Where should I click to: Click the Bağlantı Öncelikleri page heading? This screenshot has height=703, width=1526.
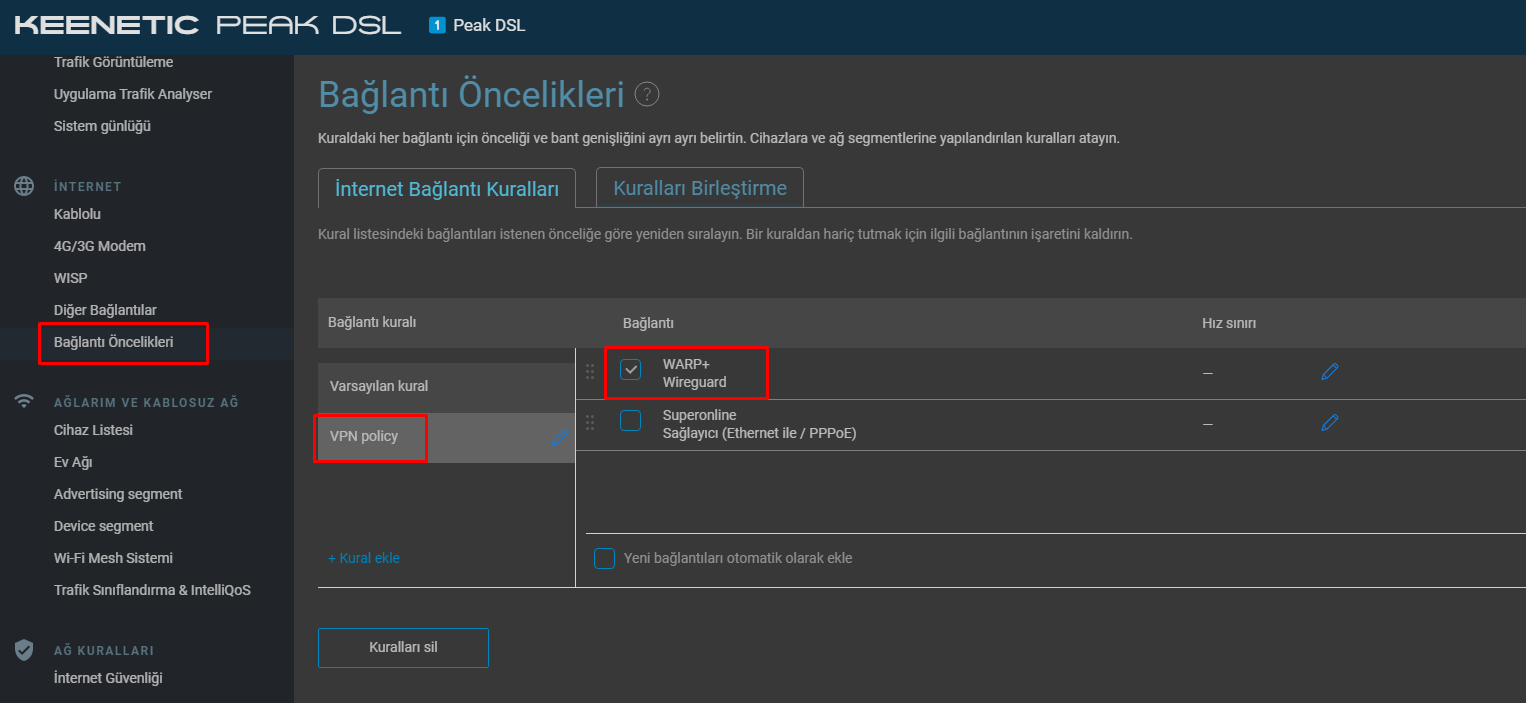[x=471, y=95]
